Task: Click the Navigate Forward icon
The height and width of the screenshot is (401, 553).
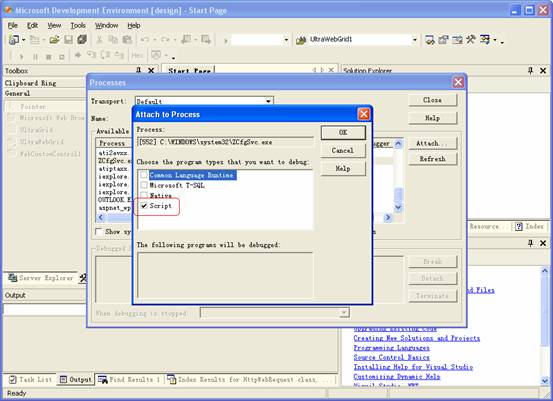Action: pyautogui.click(x=206, y=40)
